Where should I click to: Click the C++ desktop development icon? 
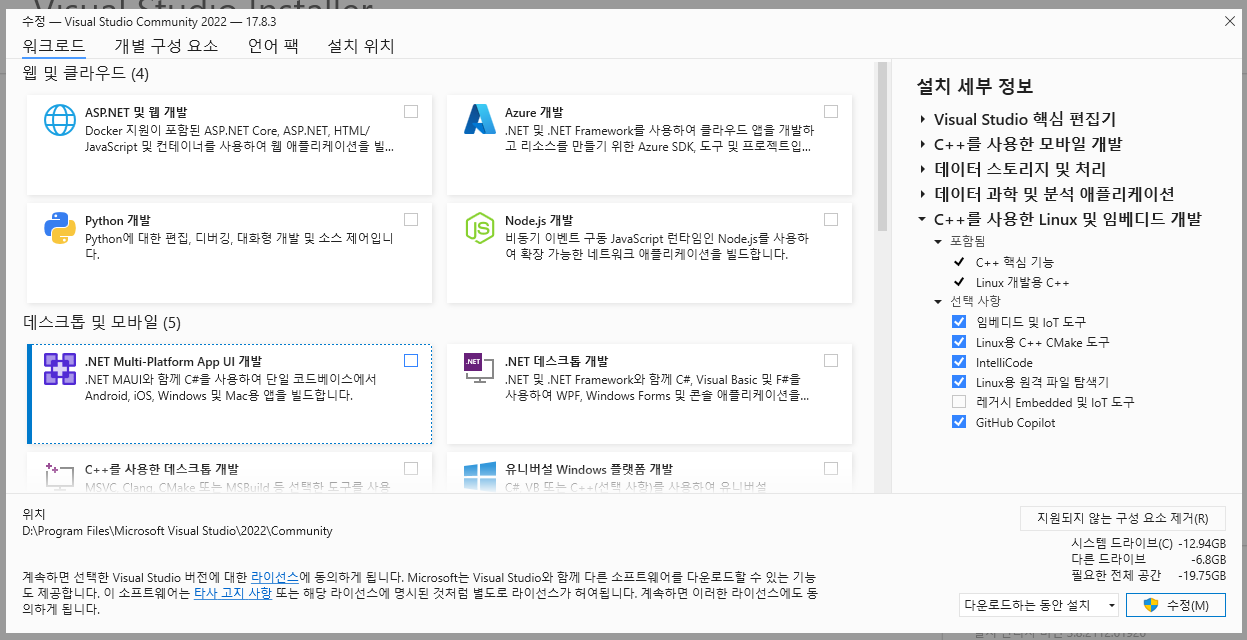point(60,476)
